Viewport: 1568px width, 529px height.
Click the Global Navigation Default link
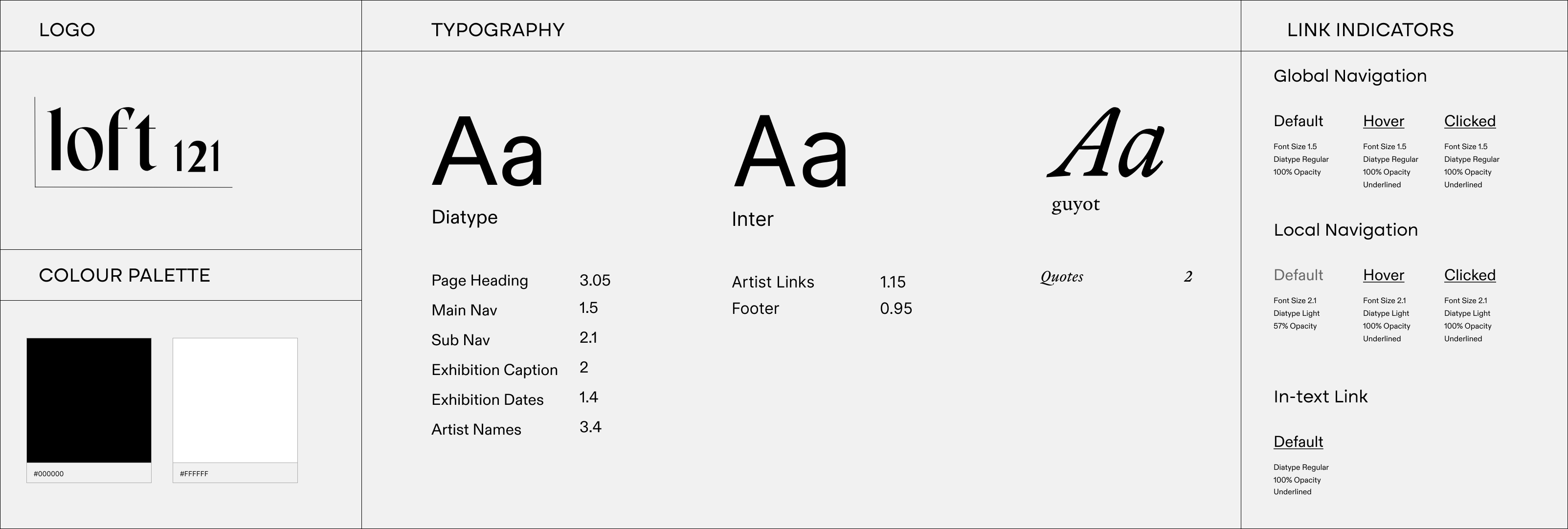pos(1298,121)
